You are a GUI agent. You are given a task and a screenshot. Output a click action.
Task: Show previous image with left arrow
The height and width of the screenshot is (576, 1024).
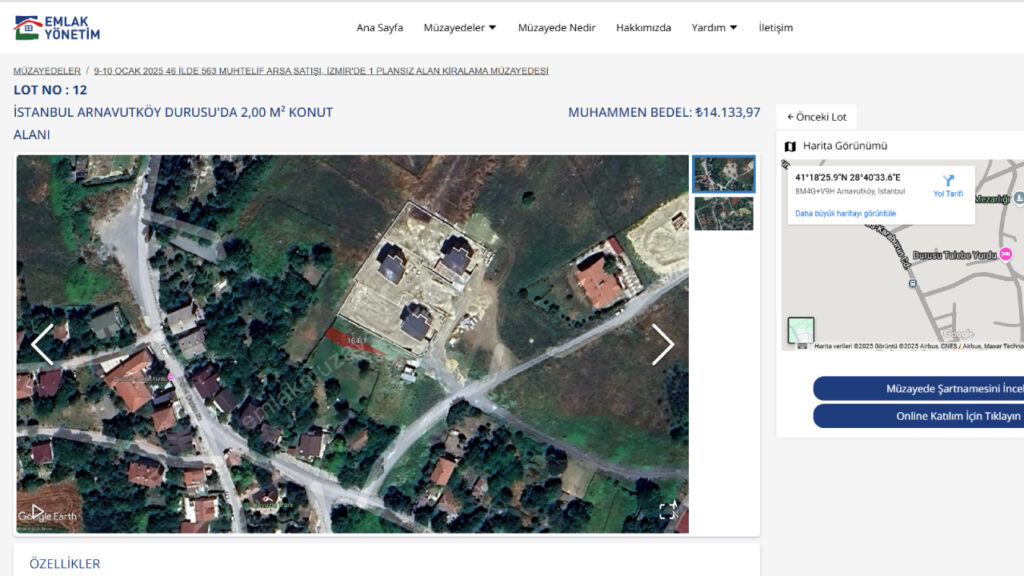point(42,344)
